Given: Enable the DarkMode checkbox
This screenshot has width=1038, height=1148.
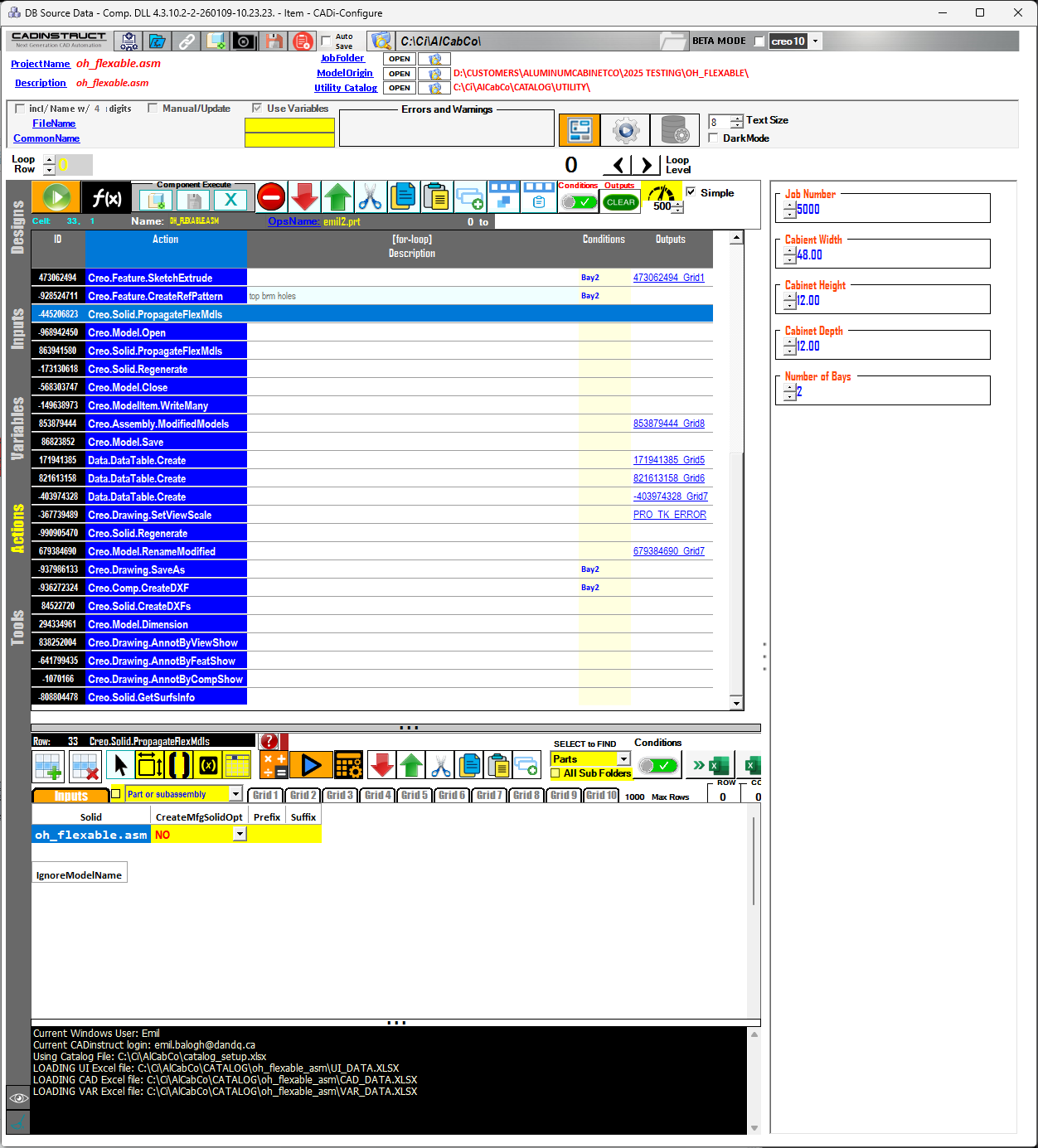Looking at the screenshot, I should 713,138.
